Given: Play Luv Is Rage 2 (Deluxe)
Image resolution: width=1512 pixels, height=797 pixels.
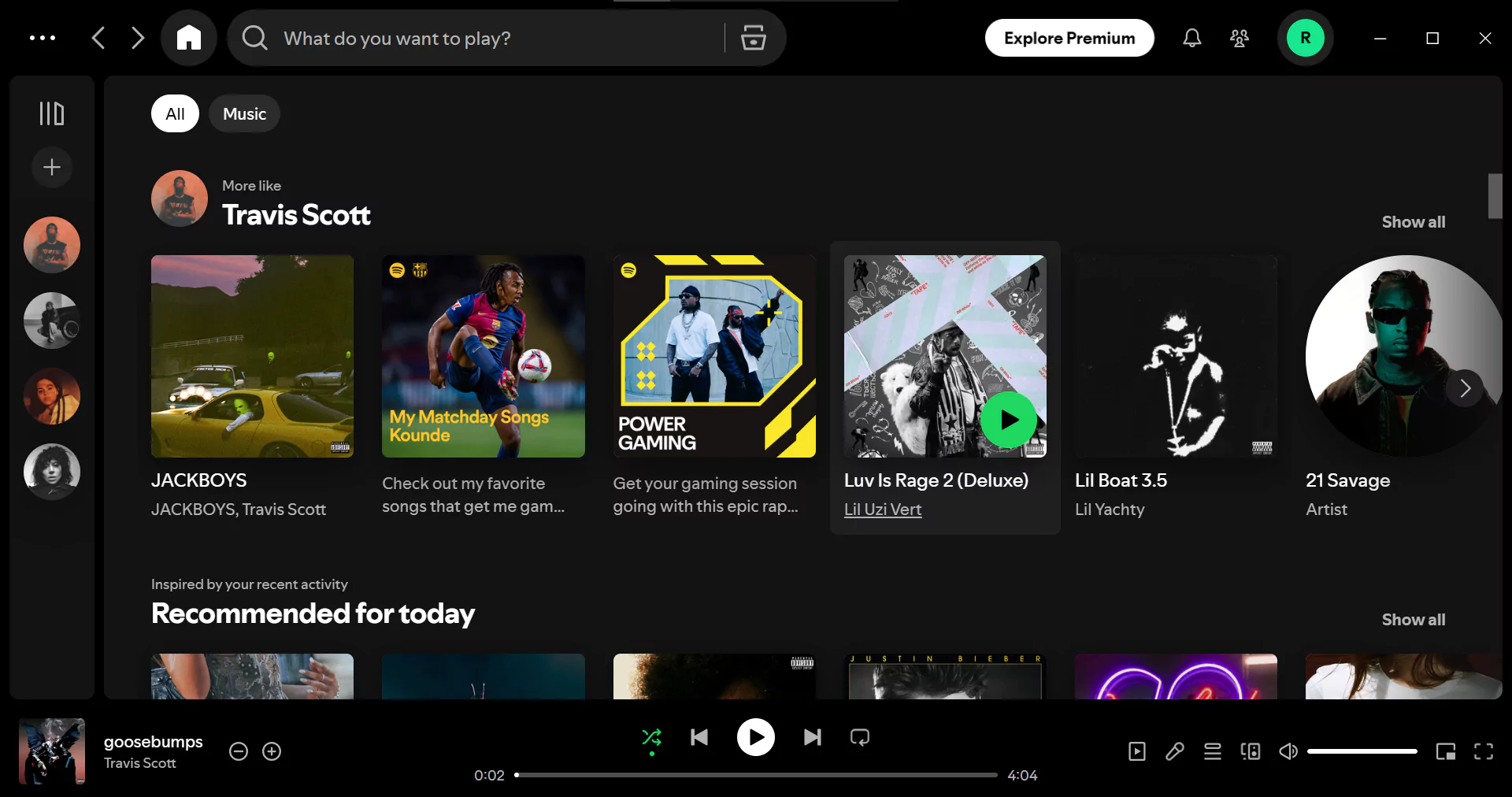Looking at the screenshot, I should click(1009, 420).
